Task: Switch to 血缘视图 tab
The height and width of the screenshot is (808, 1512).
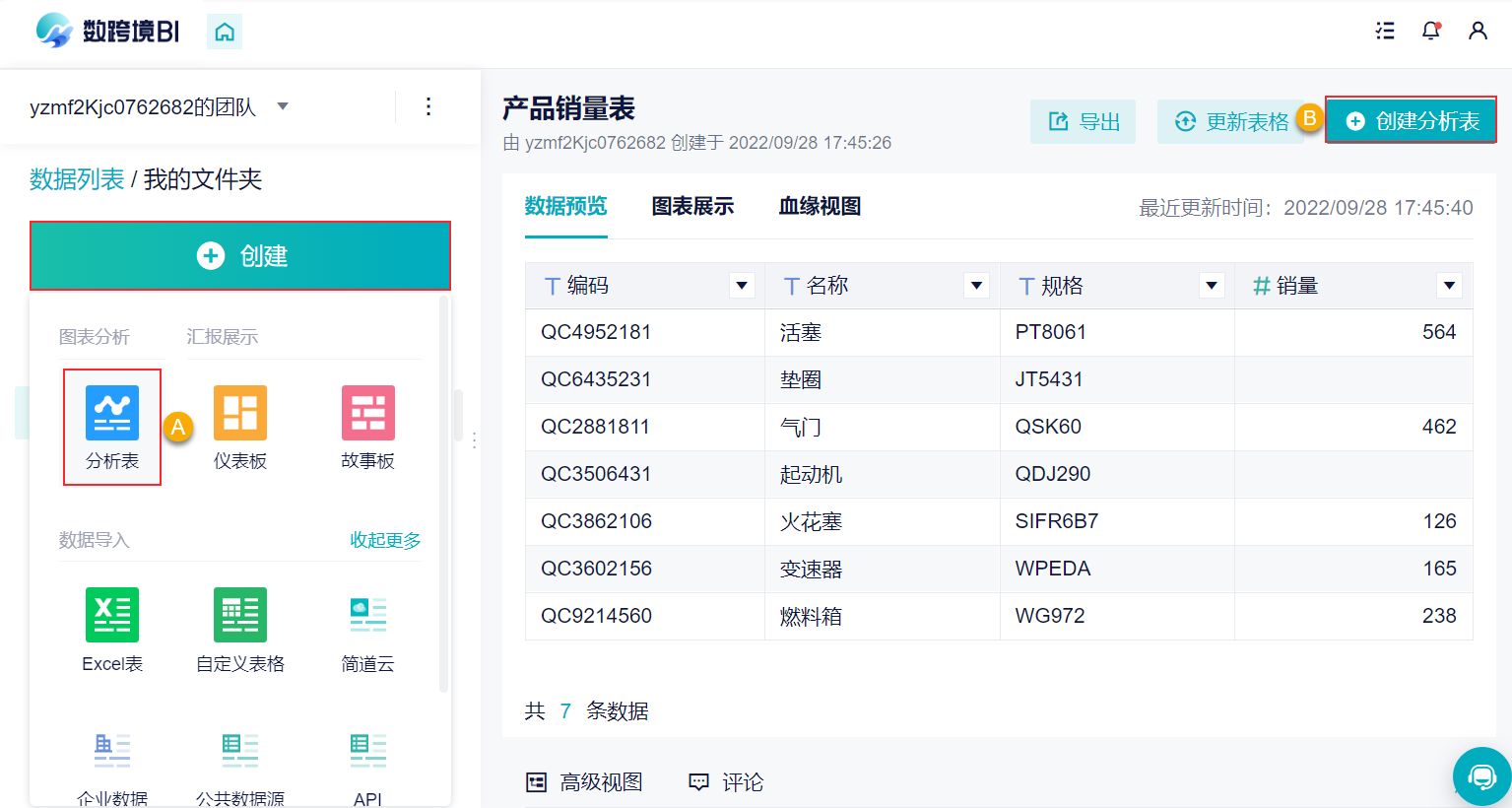Action: pyautogui.click(x=820, y=206)
